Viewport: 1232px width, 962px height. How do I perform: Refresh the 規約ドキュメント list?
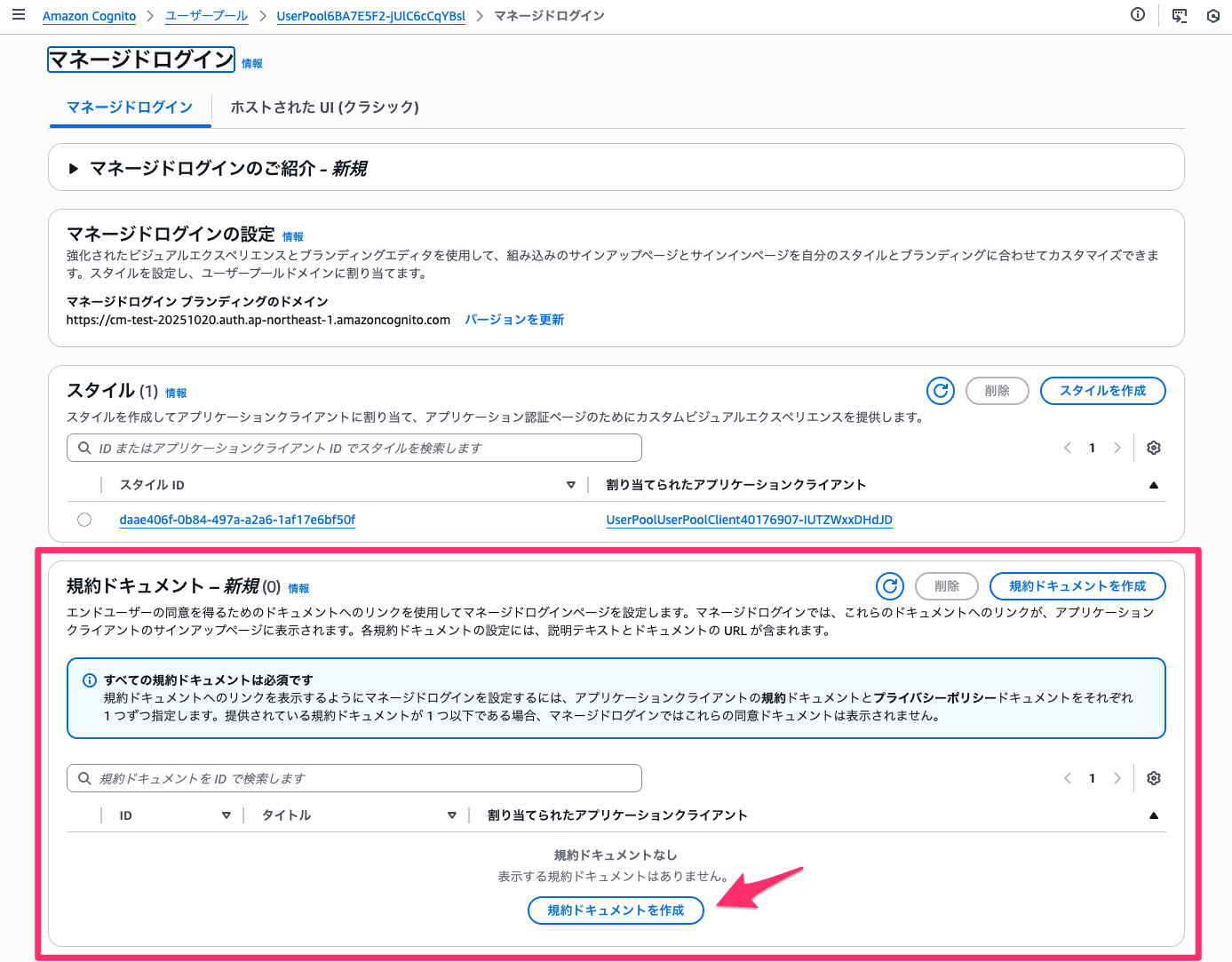[x=889, y=586]
